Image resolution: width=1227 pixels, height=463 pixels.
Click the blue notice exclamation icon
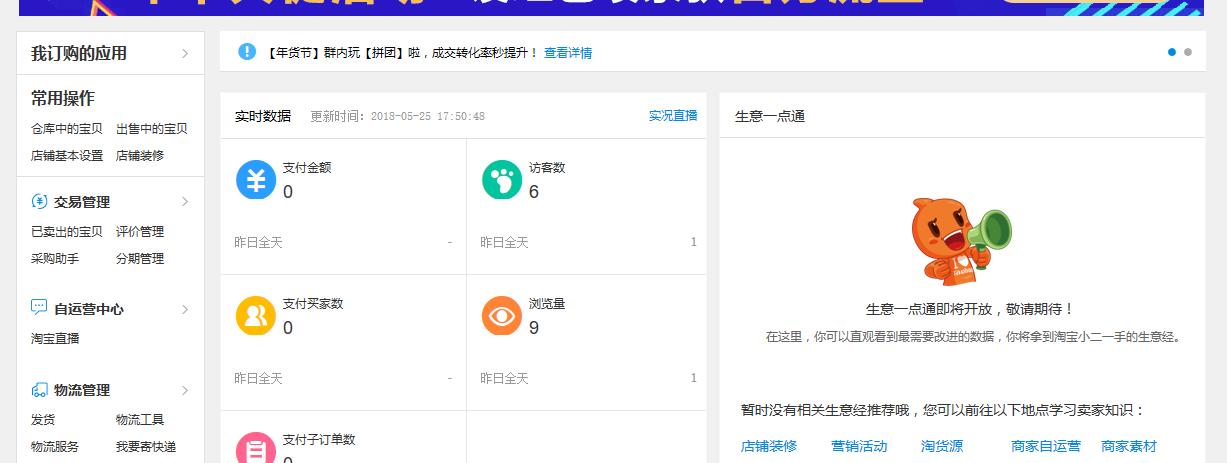coord(248,51)
